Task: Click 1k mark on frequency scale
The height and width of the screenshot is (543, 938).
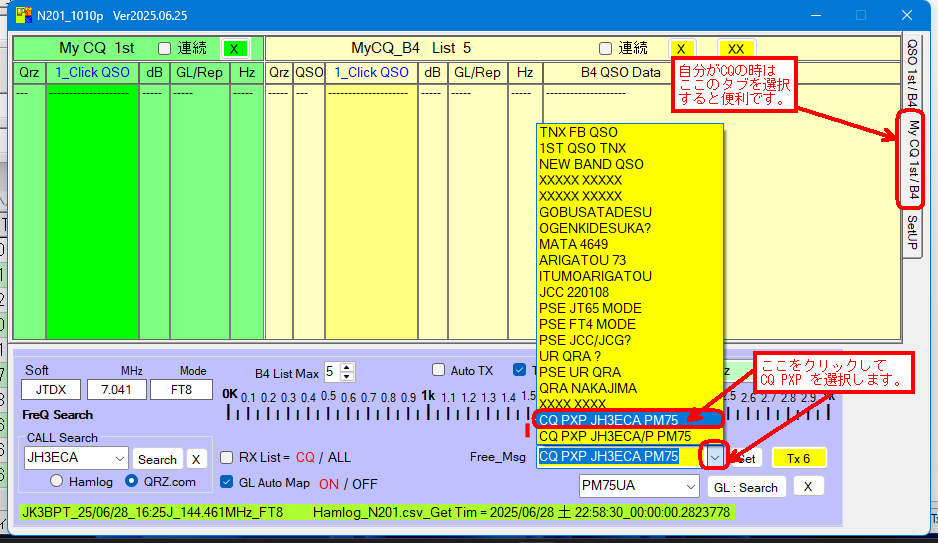Action: pos(428,396)
